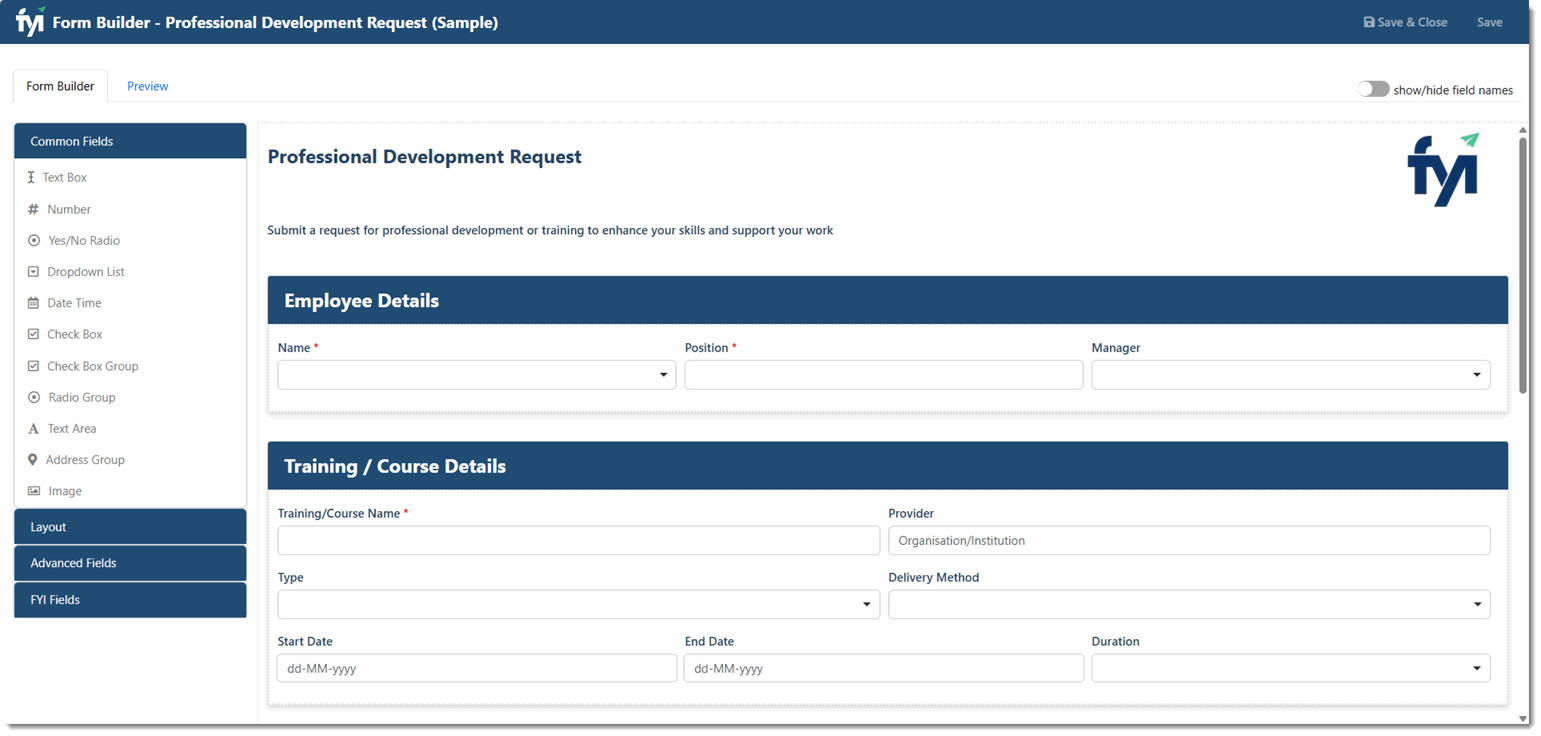Image resolution: width=1541 pixels, height=736 pixels.
Task: Select Yes/No Radio field label
Action: click(x=84, y=241)
